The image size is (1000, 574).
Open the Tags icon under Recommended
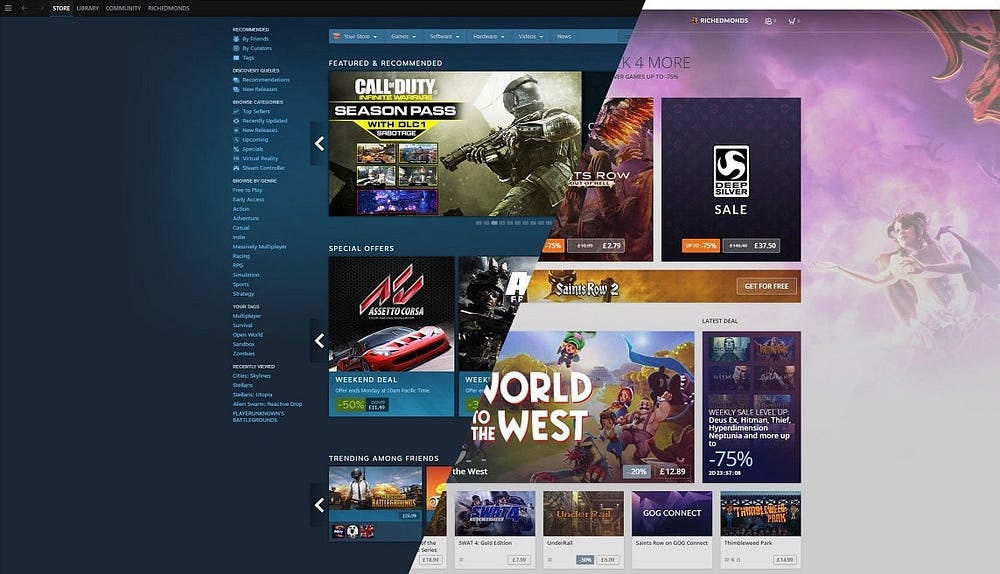pyautogui.click(x=236, y=58)
